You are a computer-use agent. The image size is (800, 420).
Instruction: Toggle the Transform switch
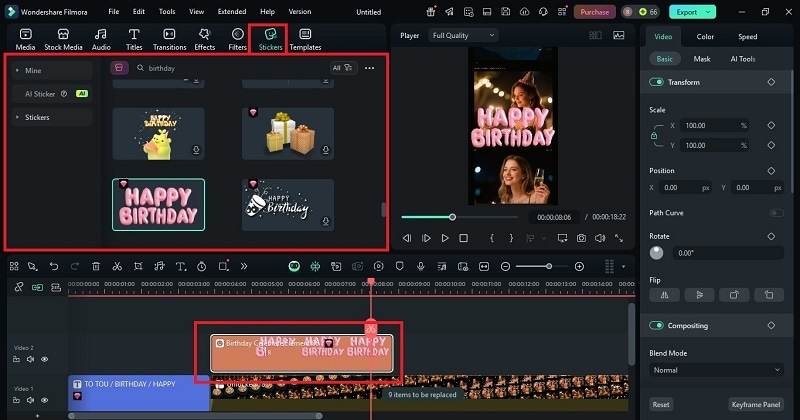pyautogui.click(x=656, y=82)
